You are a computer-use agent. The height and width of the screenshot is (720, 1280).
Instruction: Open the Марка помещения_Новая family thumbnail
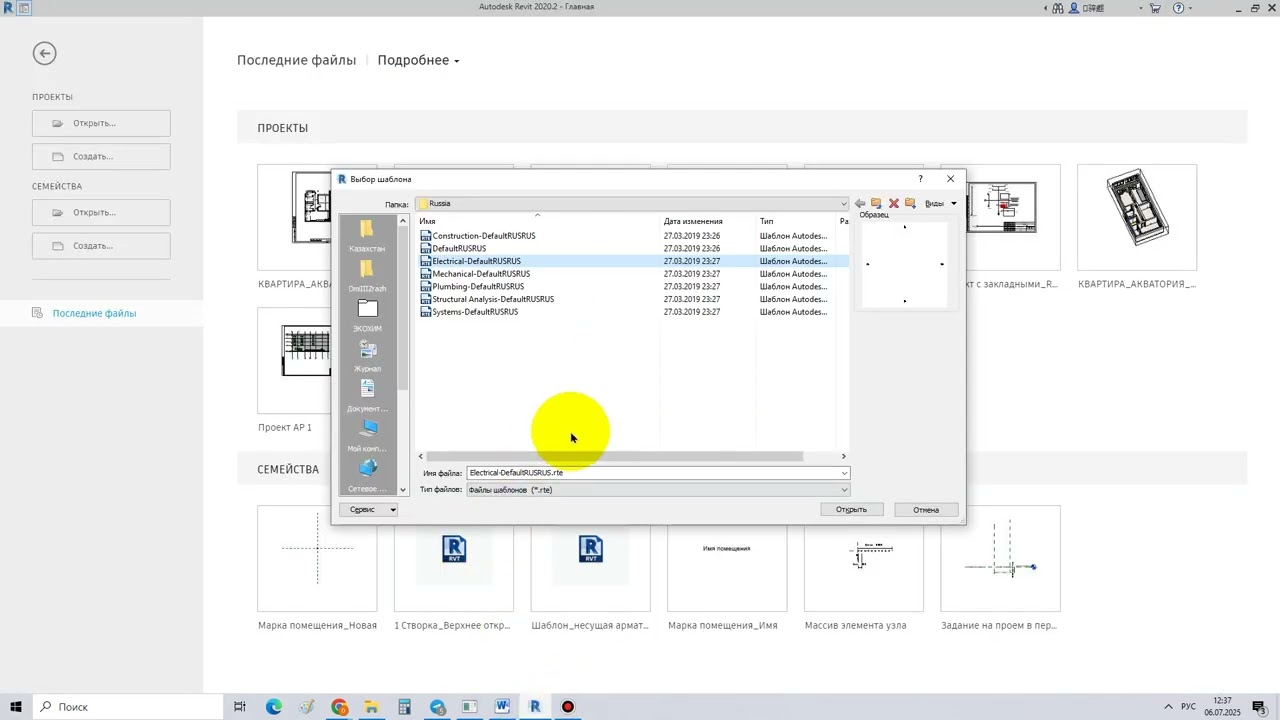pos(317,558)
